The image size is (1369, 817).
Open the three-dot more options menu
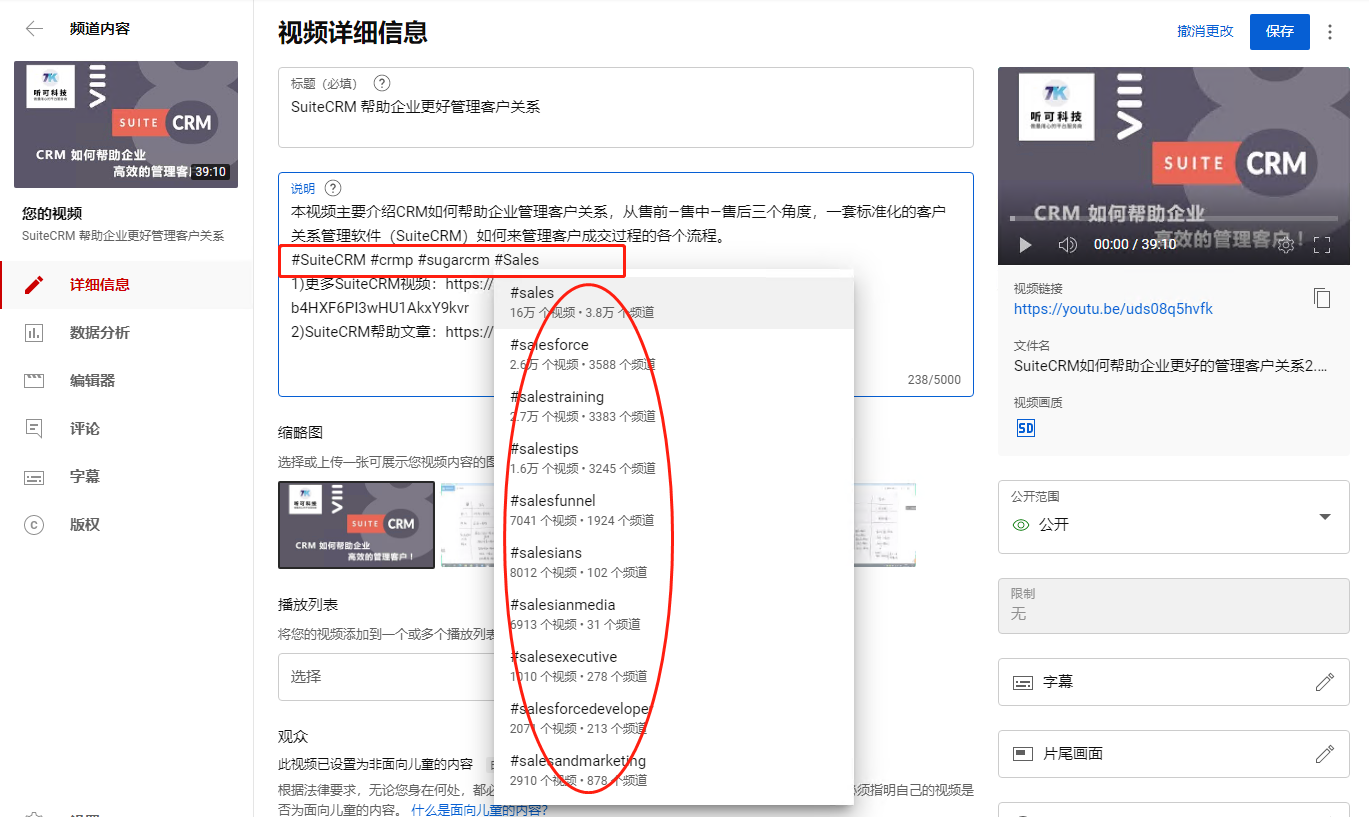click(1329, 32)
